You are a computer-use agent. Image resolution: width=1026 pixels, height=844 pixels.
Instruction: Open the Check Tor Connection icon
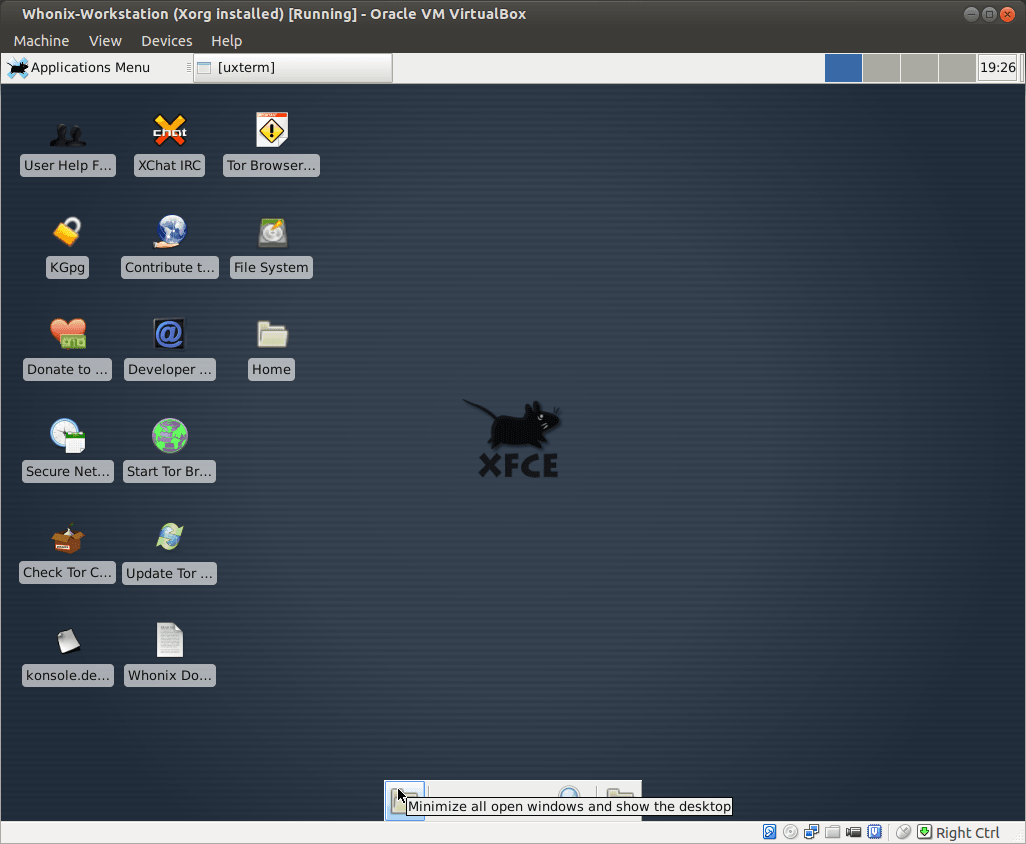point(67,538)
